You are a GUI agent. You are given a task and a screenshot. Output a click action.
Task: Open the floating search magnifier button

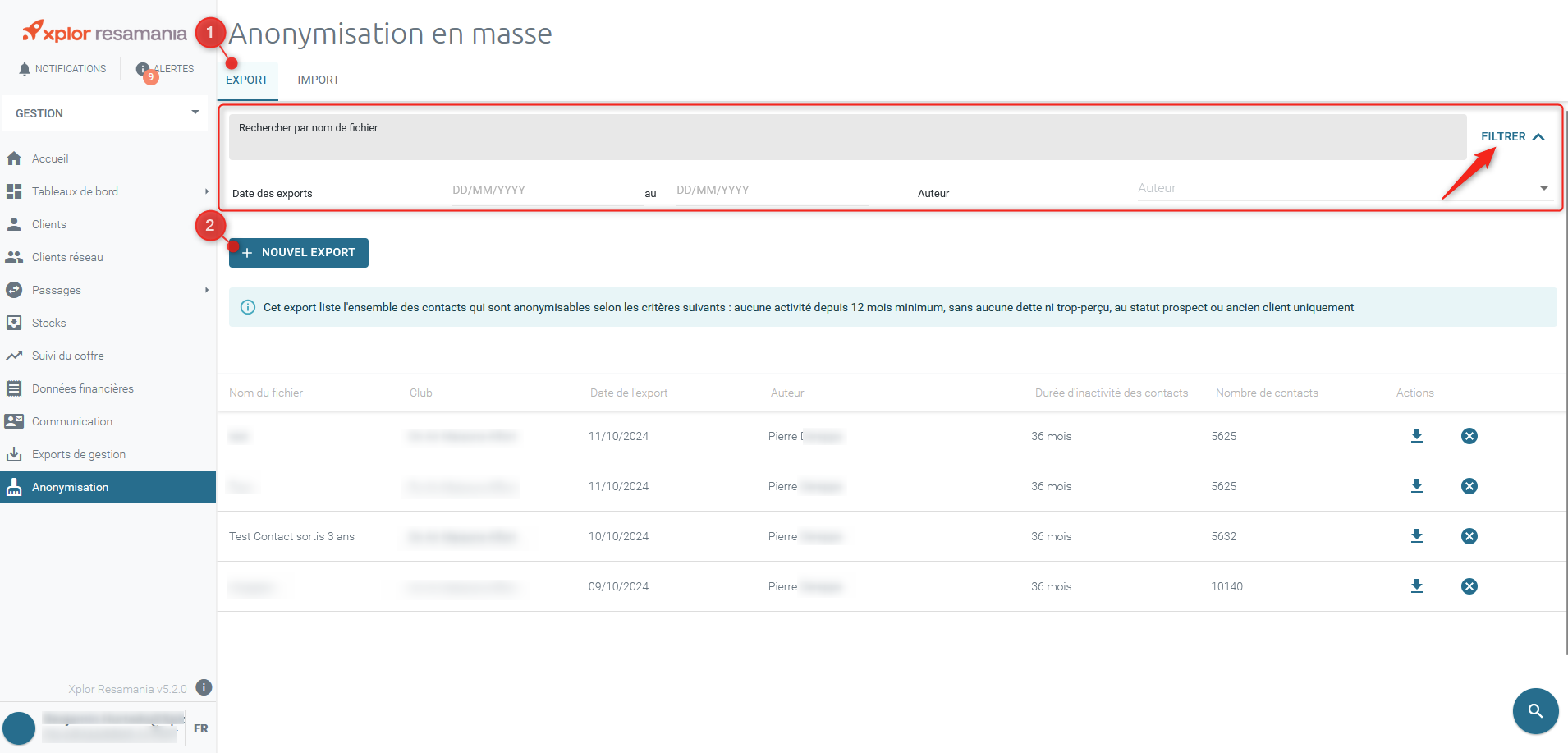click(1534, 711)
